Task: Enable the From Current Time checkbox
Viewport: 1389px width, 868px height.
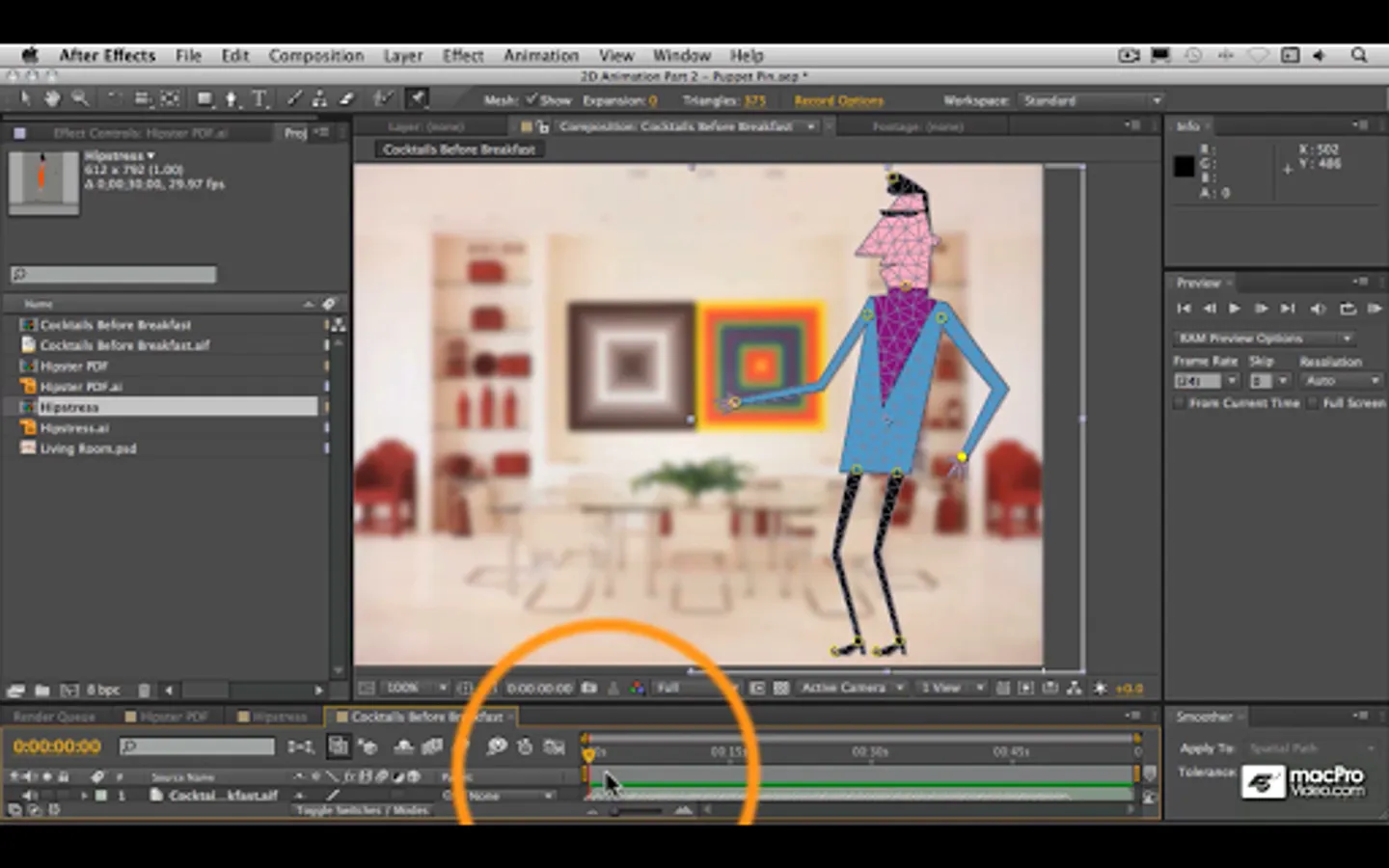Action: 1179,403
